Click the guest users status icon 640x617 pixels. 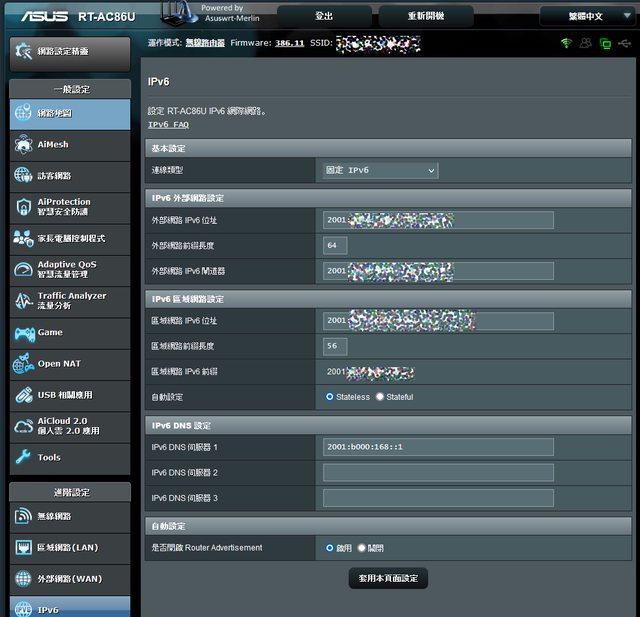click(x=586, y=44)
